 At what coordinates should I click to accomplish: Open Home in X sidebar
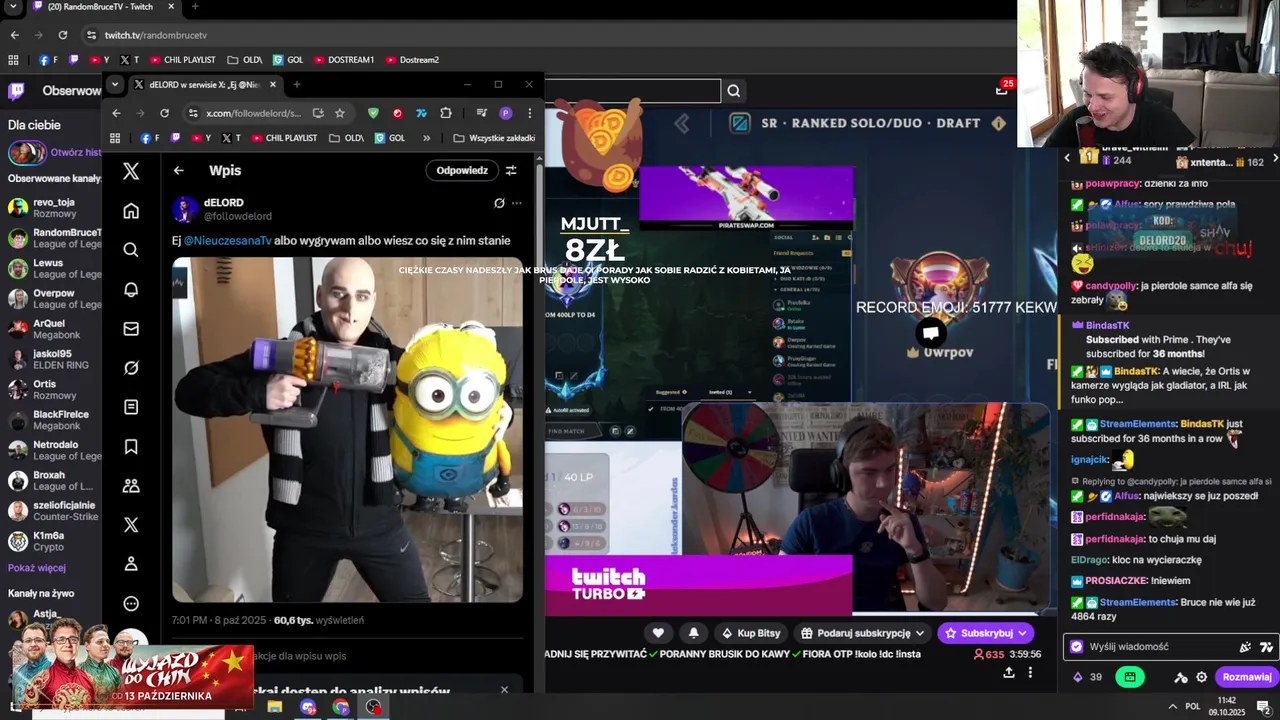click(x=131, y=211)
